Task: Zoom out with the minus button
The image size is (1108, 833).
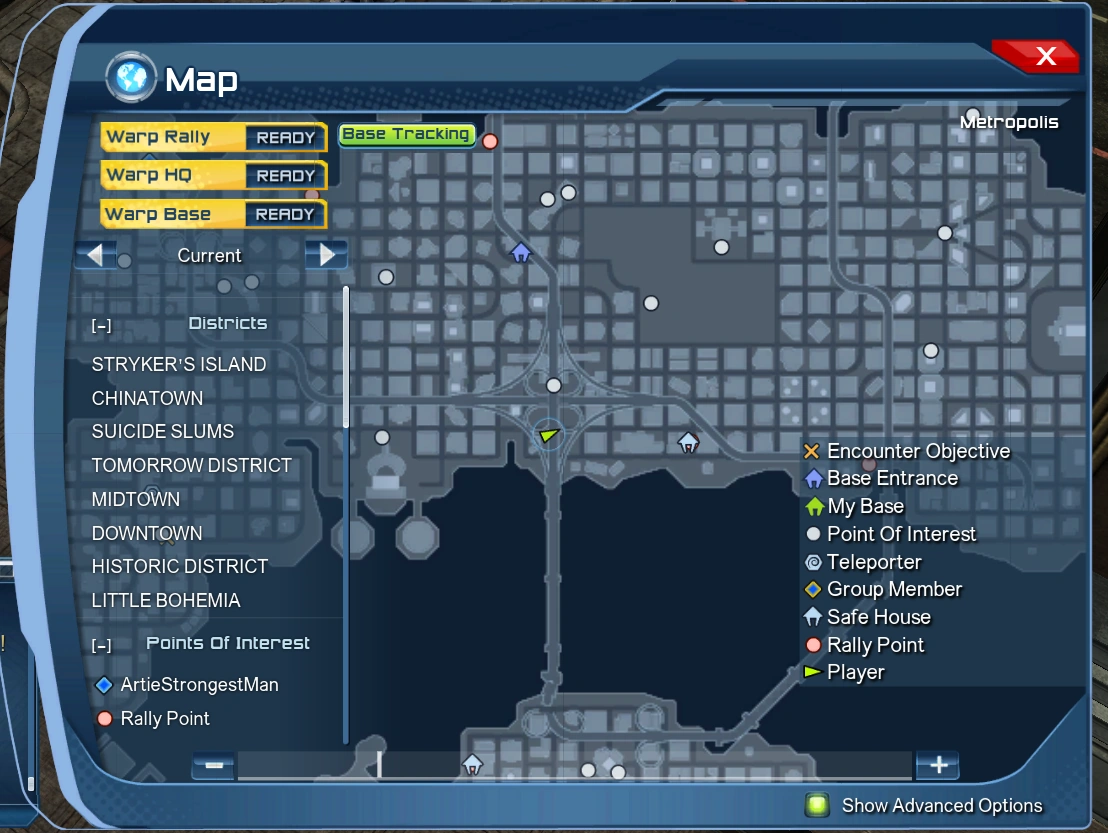Action: 213,765
